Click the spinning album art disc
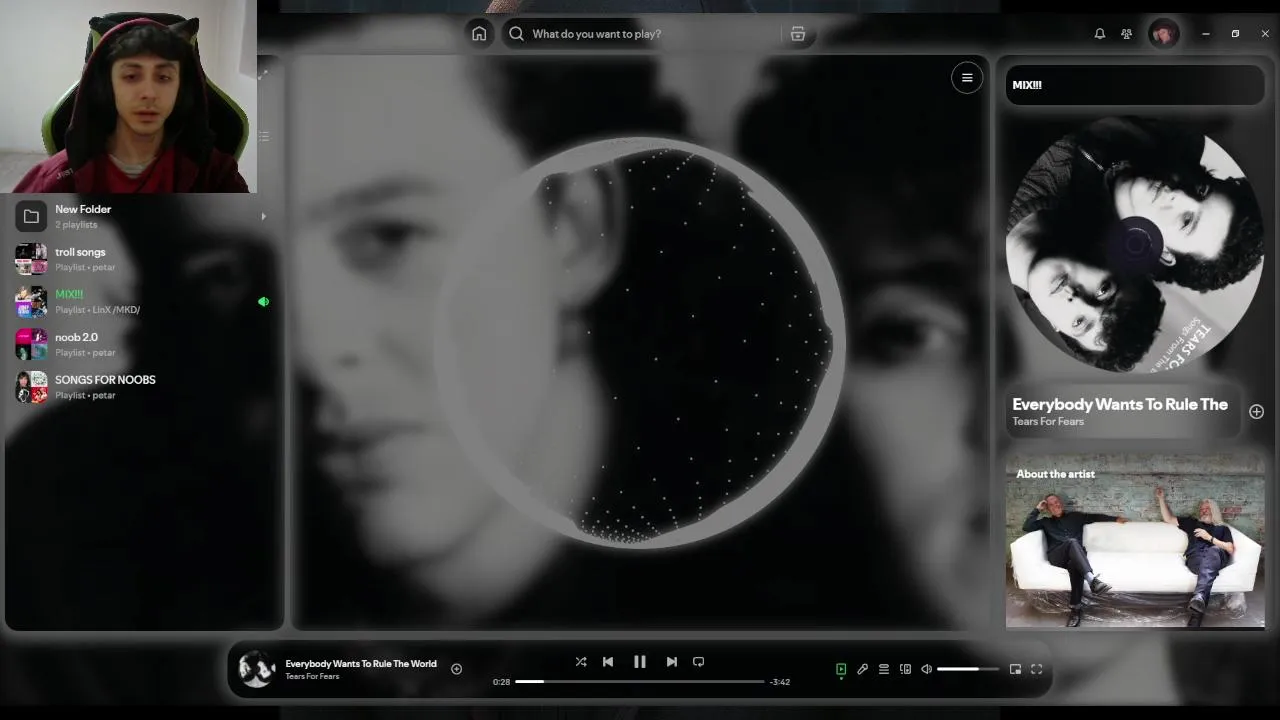Viewport: 1280px width, 720px height. (x=1135, y=243)
